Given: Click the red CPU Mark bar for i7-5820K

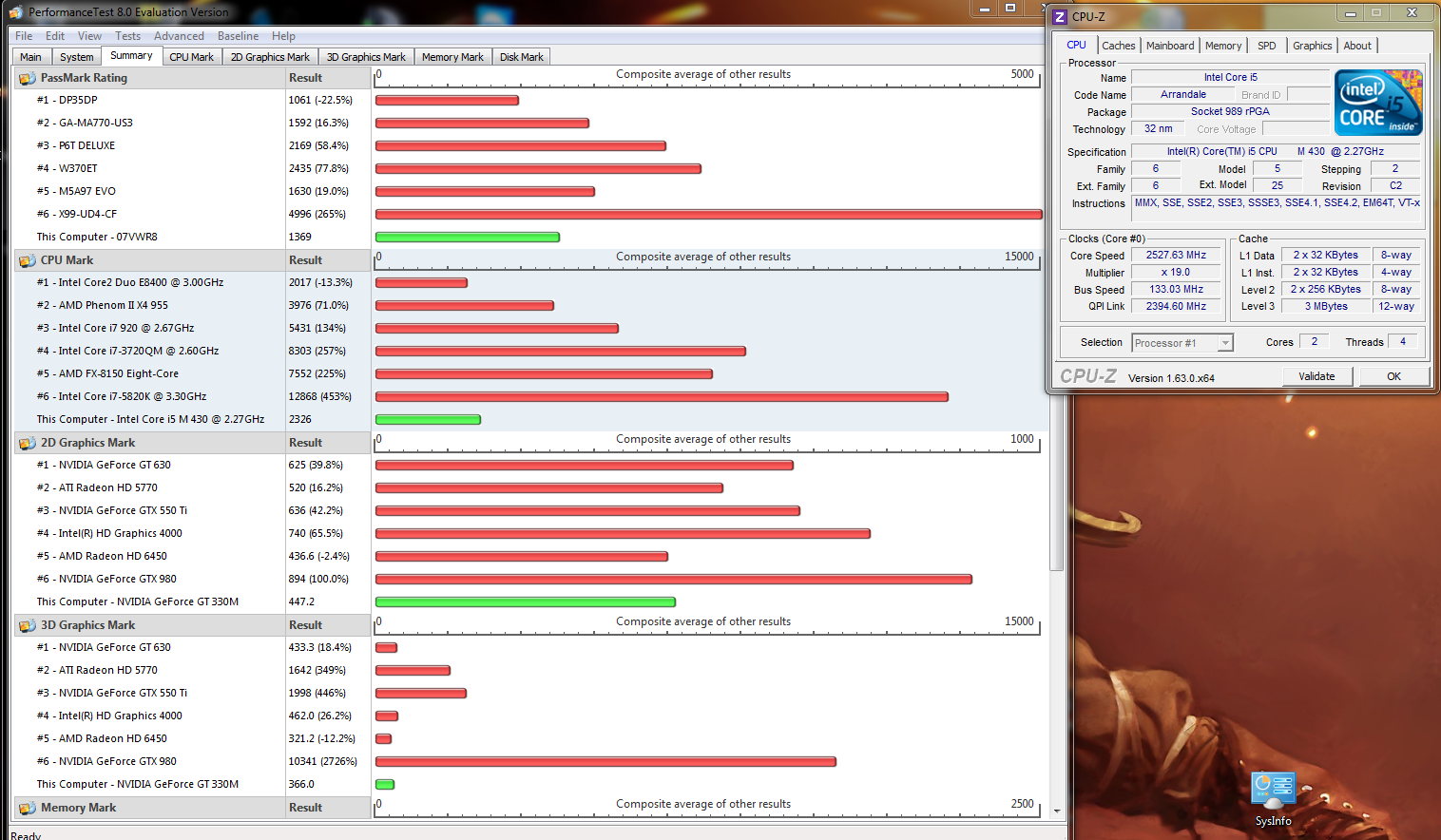Looking at the screenshot, I should 662,396.
